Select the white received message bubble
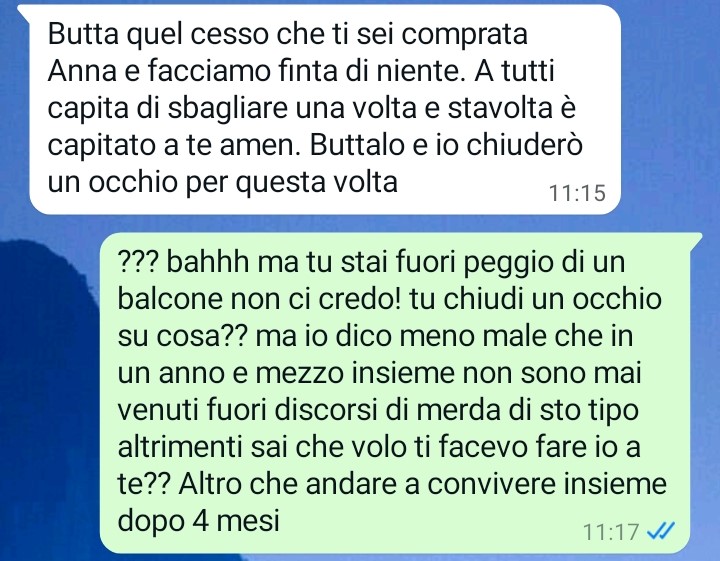Image resolution: width=720 pixels, height=561 pixels. click(x=325, y=109)
